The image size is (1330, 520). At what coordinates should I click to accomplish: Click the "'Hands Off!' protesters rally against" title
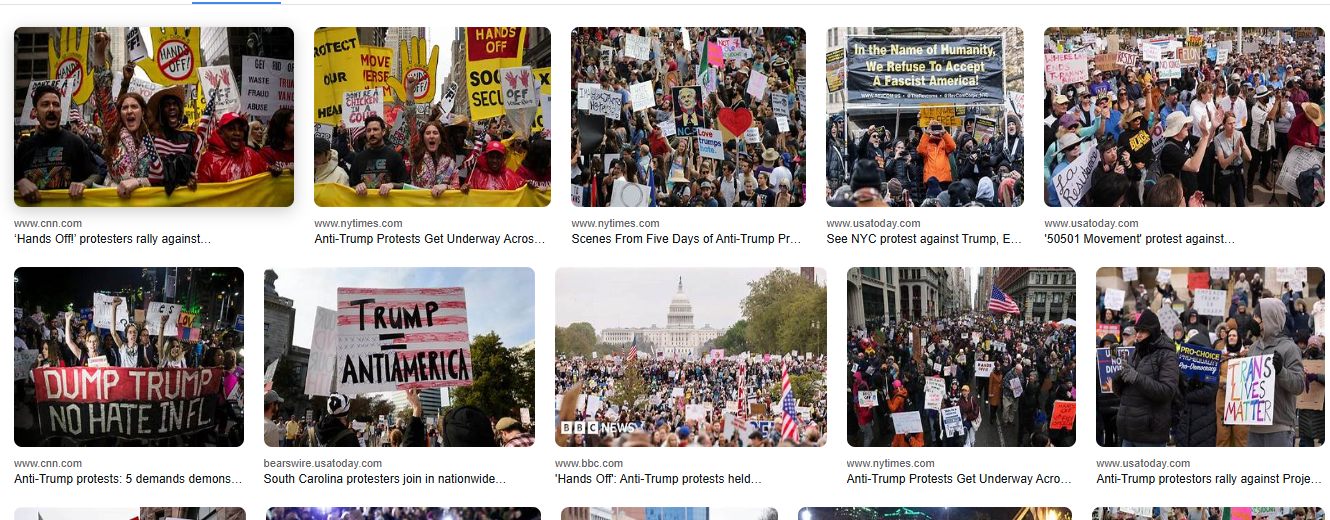[113, 239]
